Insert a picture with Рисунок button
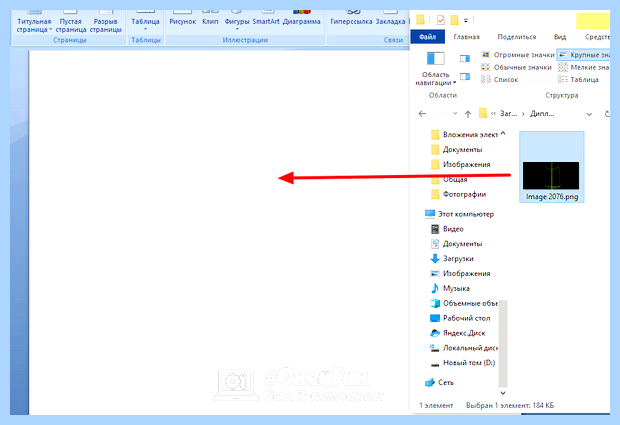 coord(183,20)
